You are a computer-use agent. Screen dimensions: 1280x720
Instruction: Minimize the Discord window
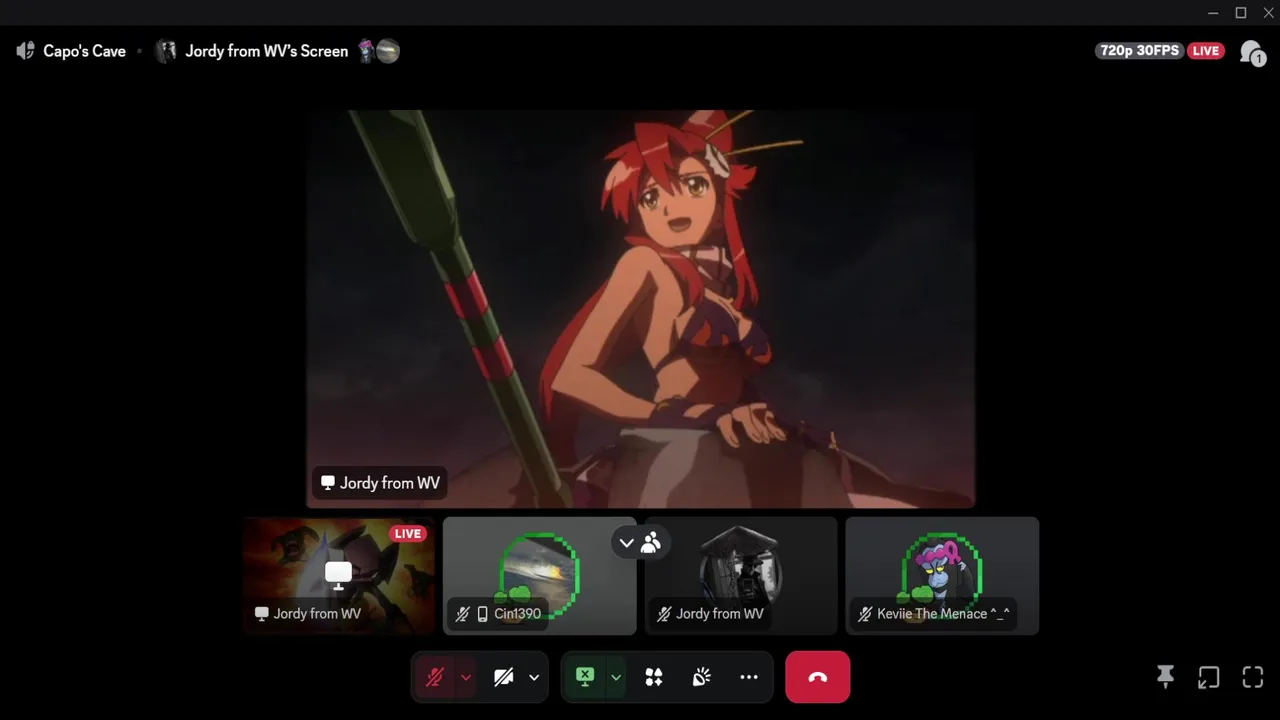pos(1213,13)
